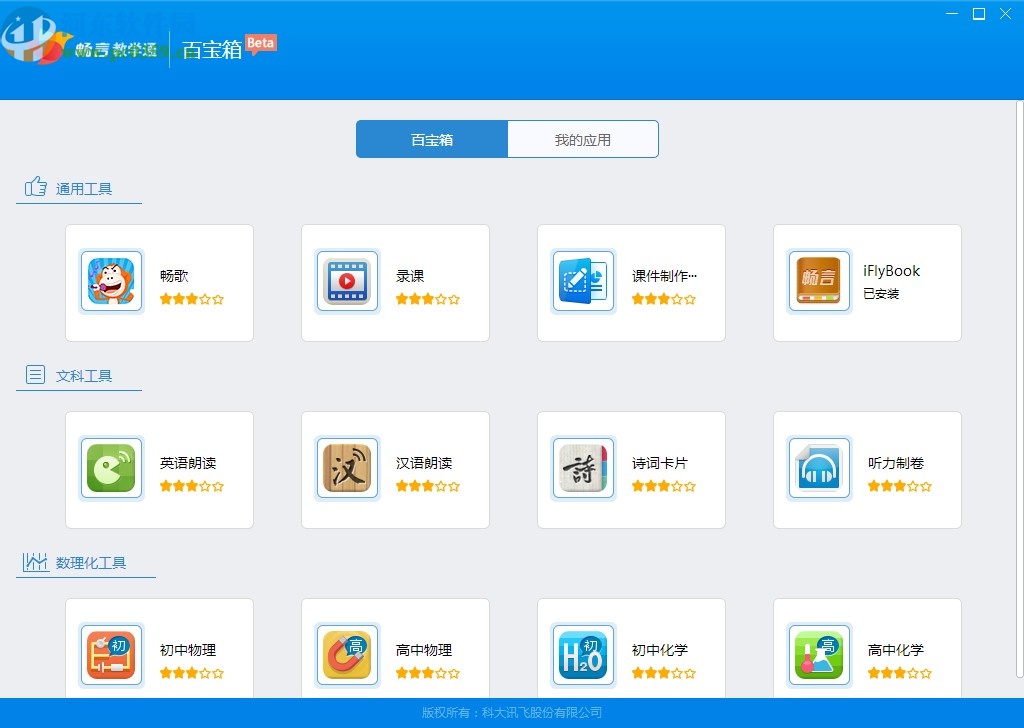The width and height of the screenshot is (1024, 728).
Task: Click the 课件制作 app name
Action: coord(664,276)
